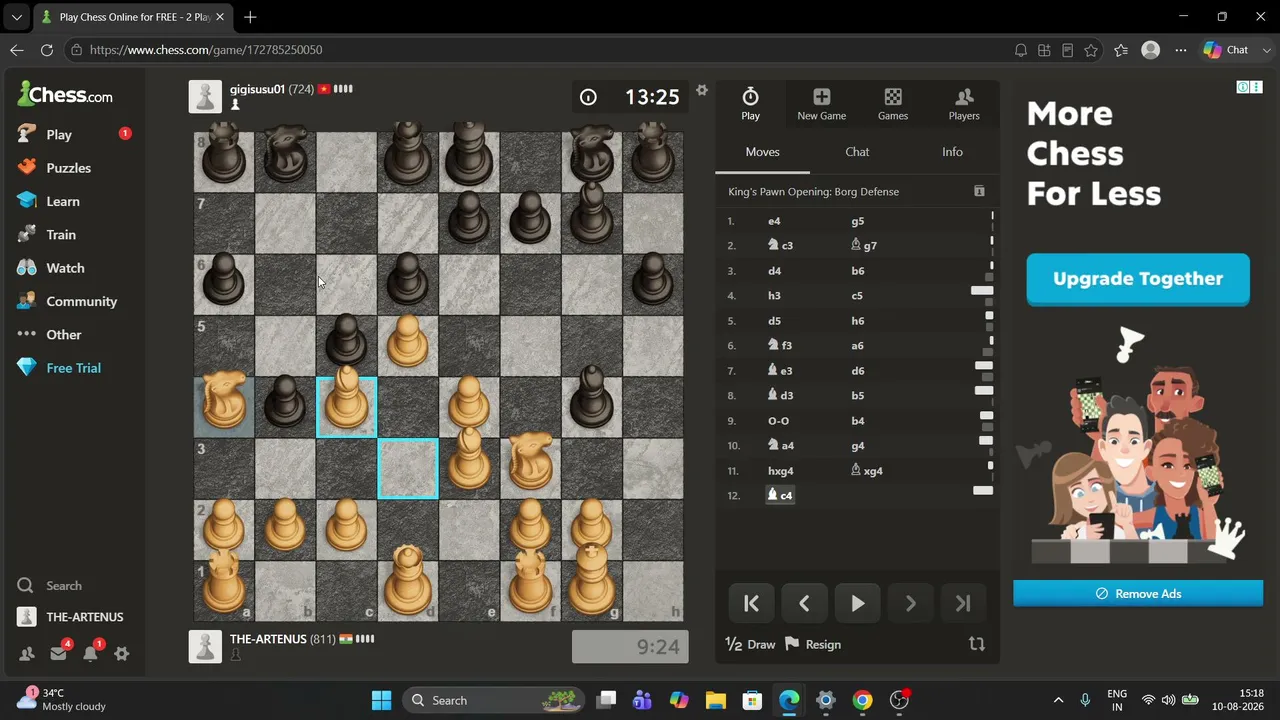1280x720 pixels.
Task: Open the Edge profile avatar
Action: pos(1151,50)
